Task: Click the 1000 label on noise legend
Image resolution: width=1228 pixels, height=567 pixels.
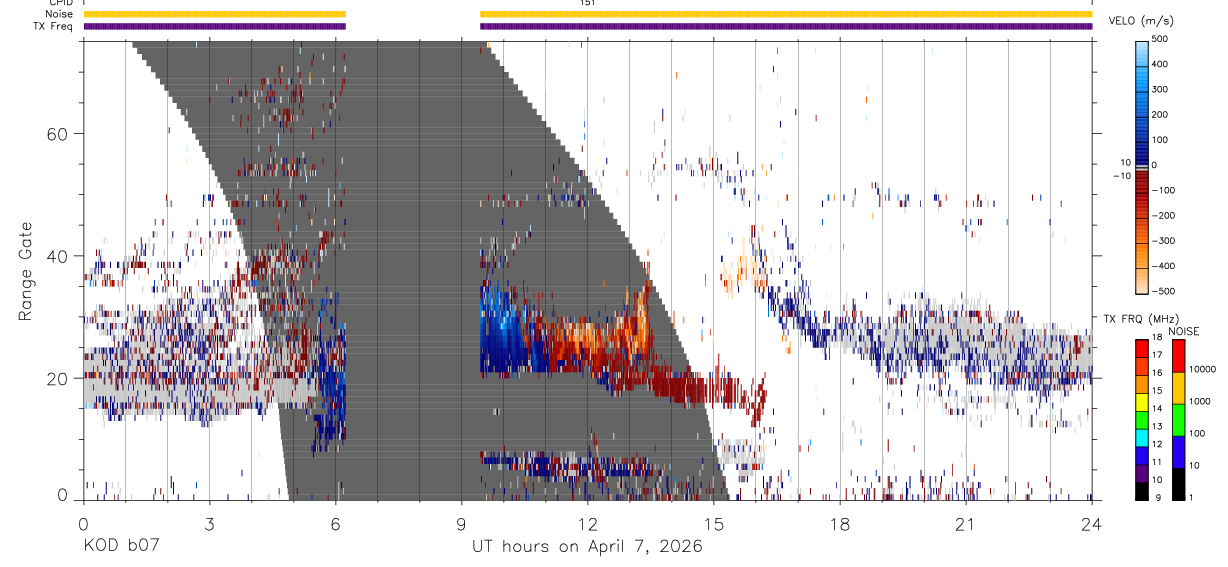Action: point(1200,401)
